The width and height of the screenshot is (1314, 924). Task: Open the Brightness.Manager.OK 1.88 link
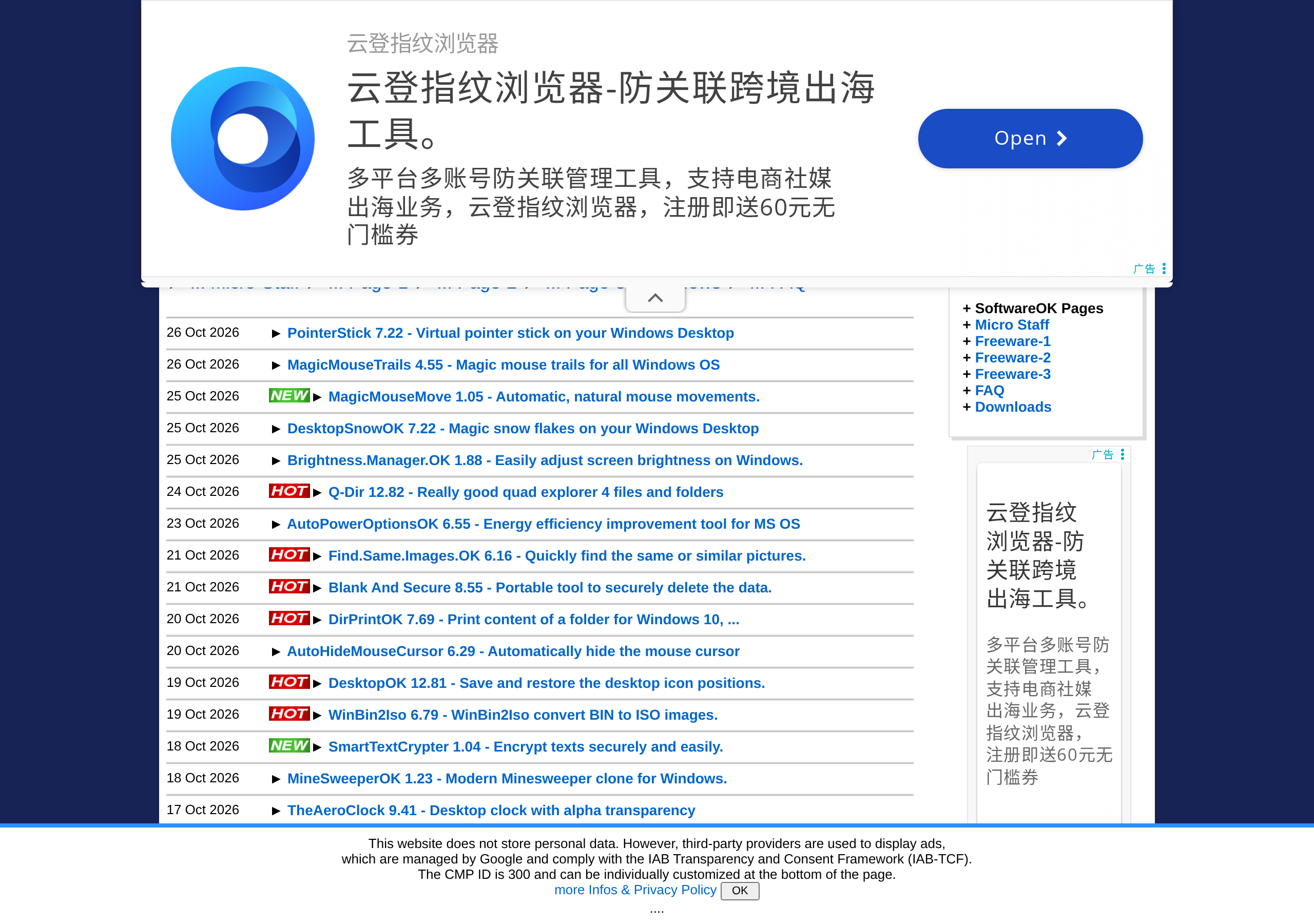click(545, 461)
